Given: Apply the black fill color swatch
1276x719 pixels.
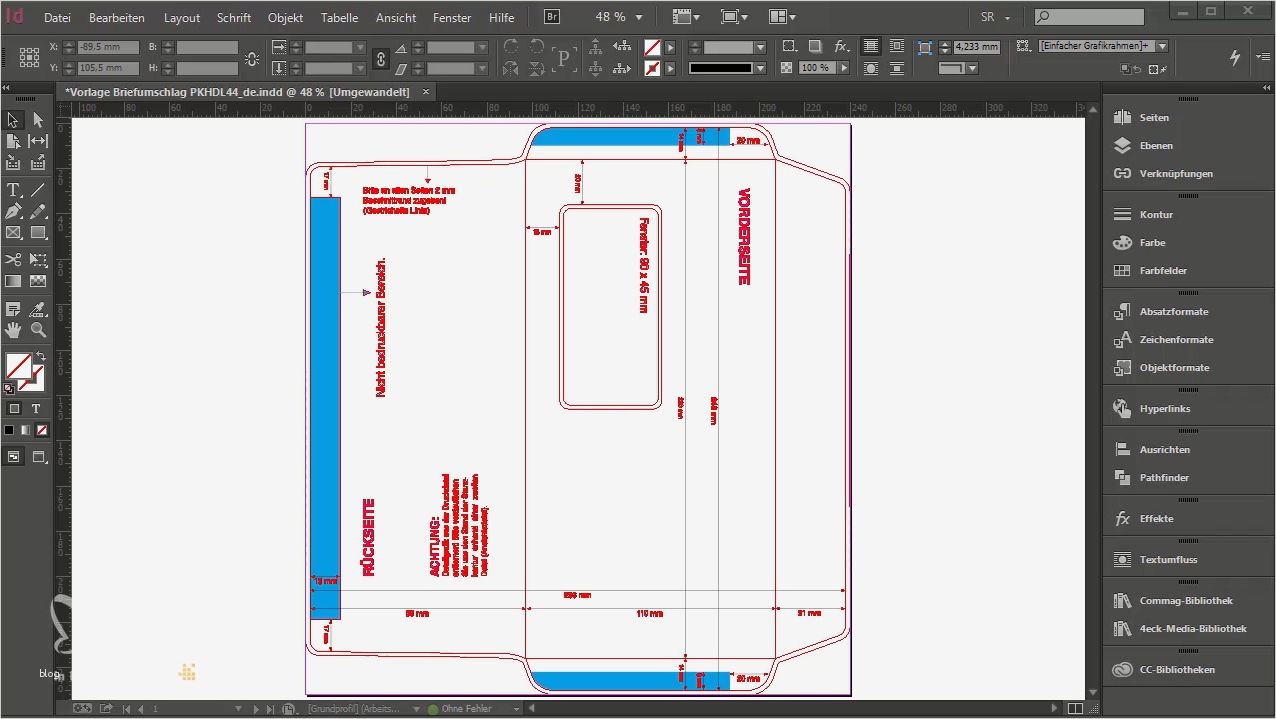Looking at the screenshot, I should [x=11, y=430].
